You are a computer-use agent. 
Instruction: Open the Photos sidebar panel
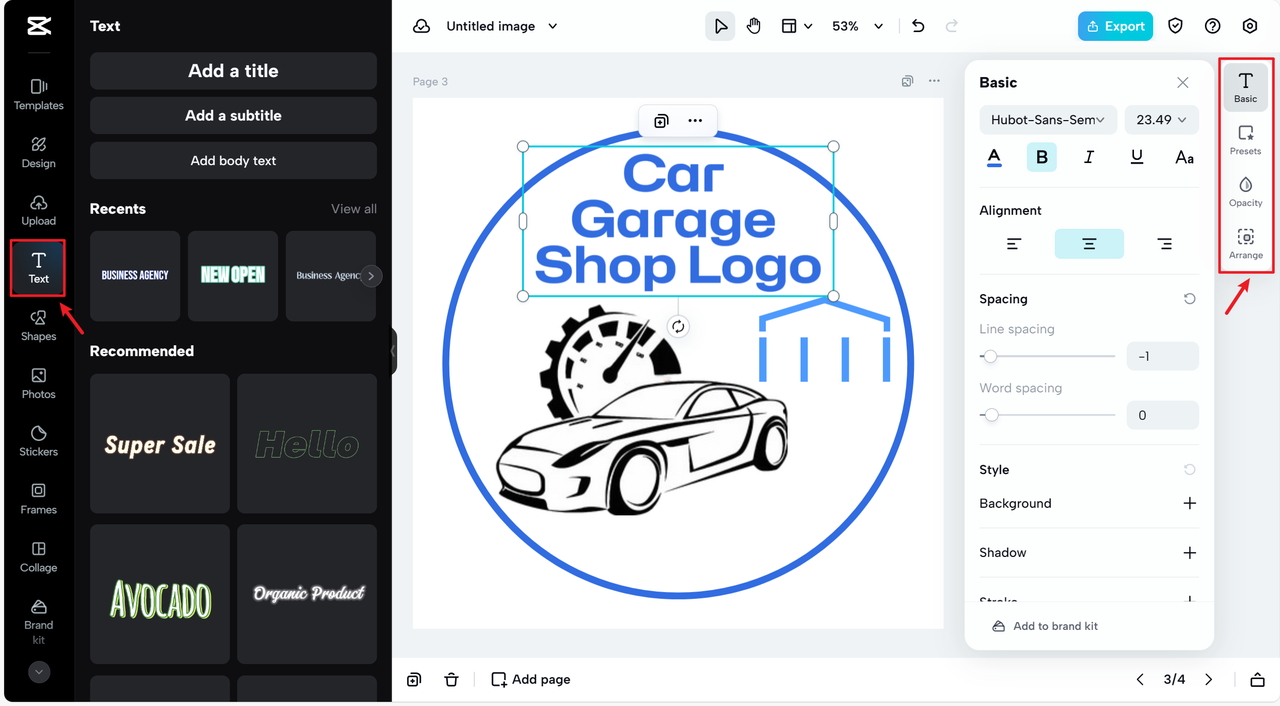point(38,384)
